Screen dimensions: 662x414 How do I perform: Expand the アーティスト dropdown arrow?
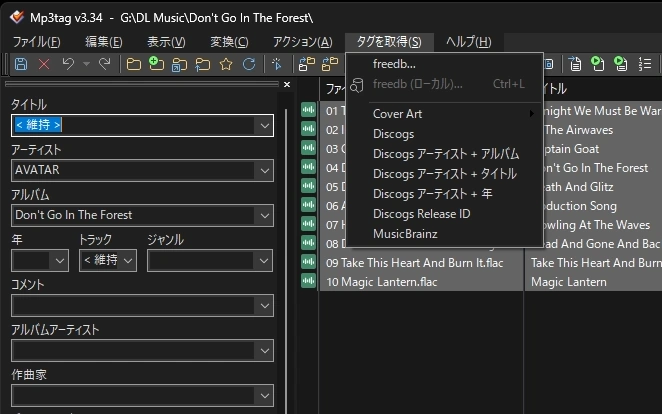(264, 170)
